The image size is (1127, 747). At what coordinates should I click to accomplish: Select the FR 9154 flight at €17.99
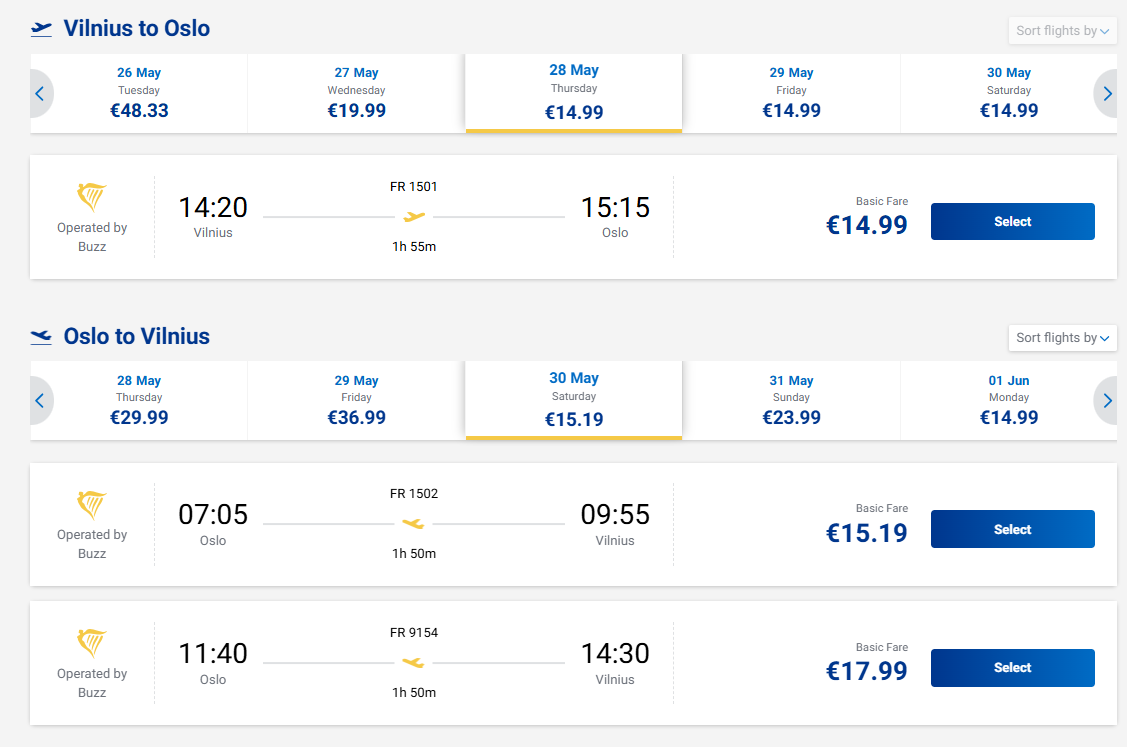1012,668
